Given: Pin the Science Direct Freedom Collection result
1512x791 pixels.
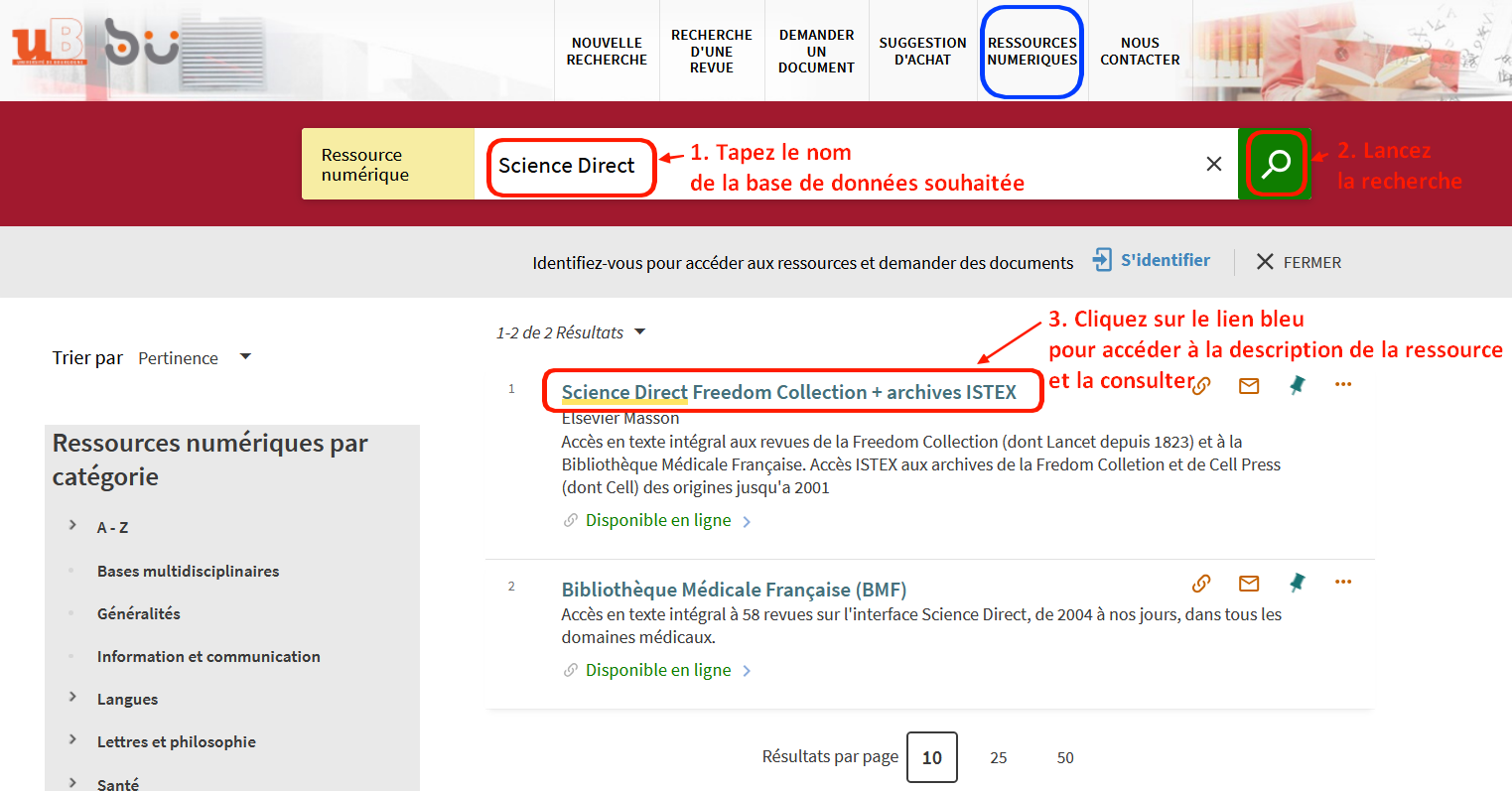Looking at the screenshot, I should [1297, 385].
